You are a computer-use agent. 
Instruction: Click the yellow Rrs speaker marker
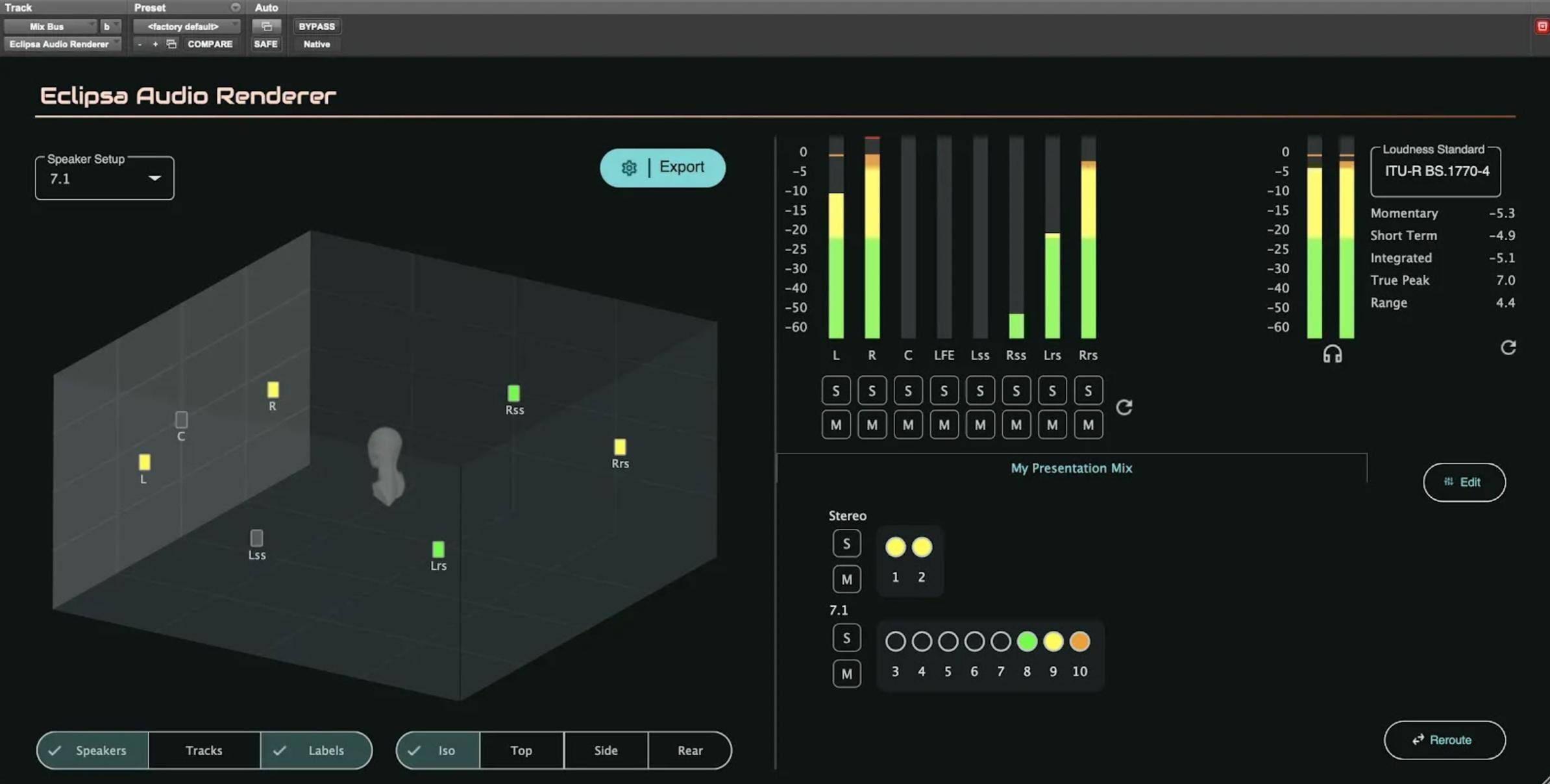(620, 447)
